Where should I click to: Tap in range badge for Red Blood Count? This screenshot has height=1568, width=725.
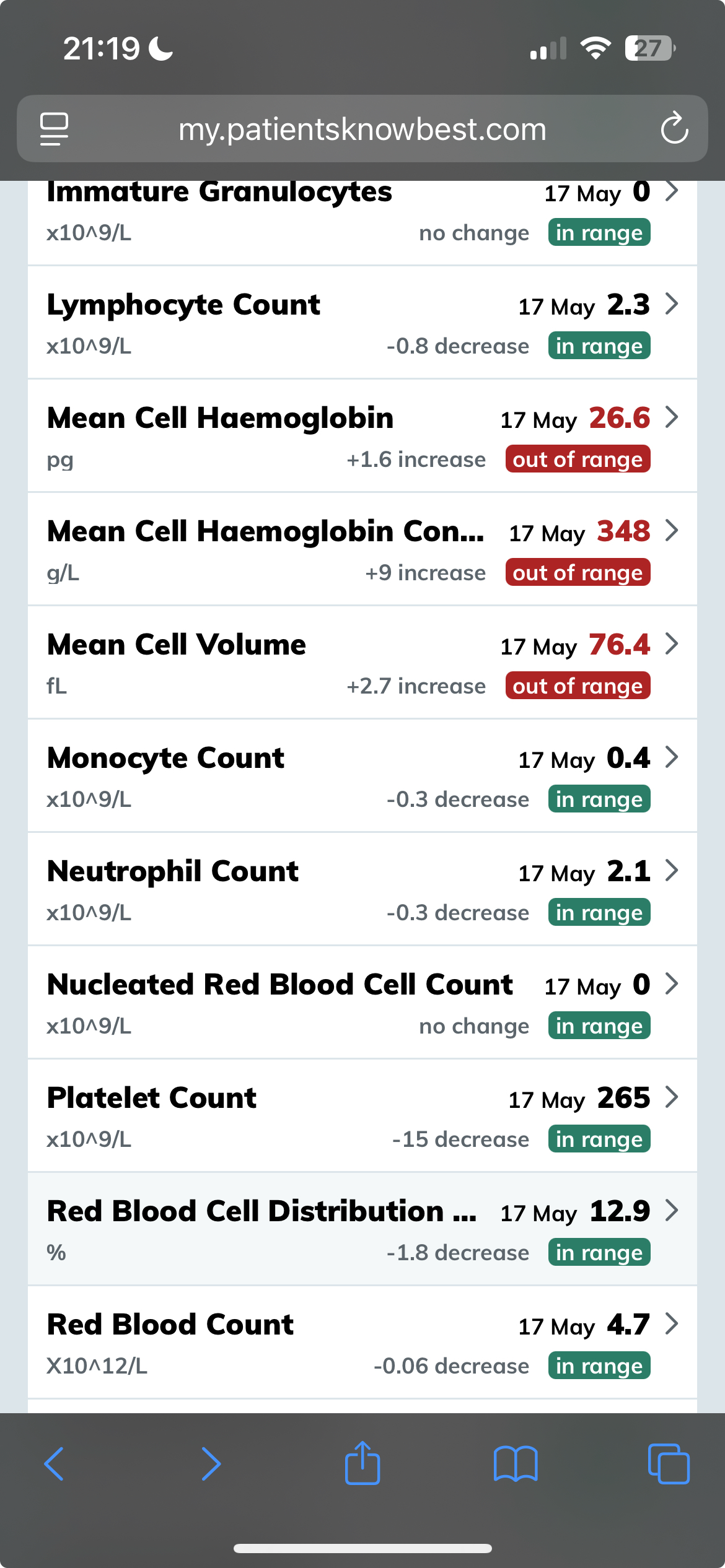pos(599,1366)
